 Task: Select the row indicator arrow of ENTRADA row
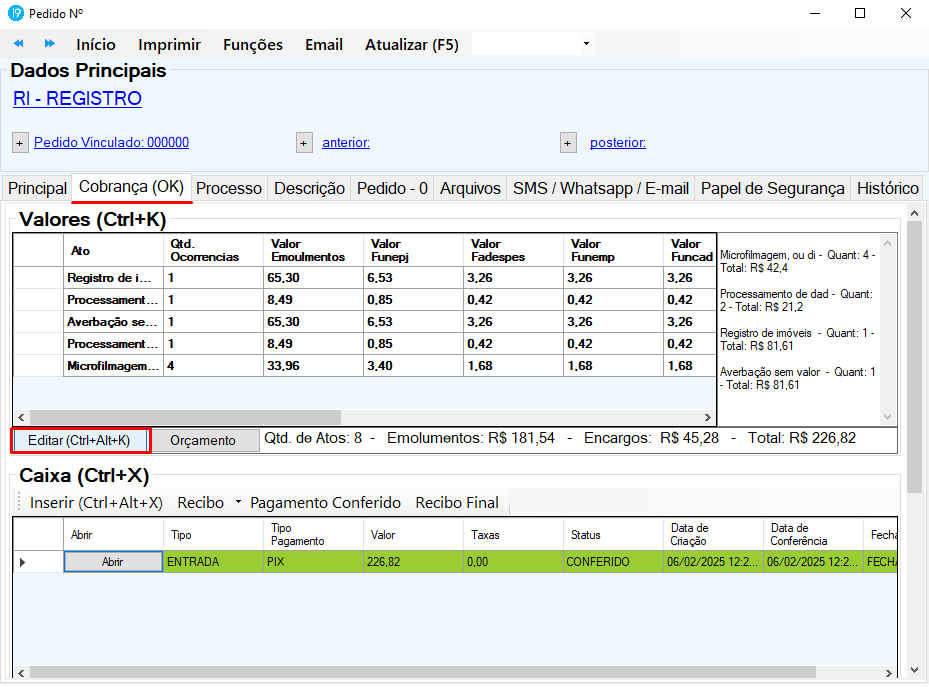click(x=23, y=562)
